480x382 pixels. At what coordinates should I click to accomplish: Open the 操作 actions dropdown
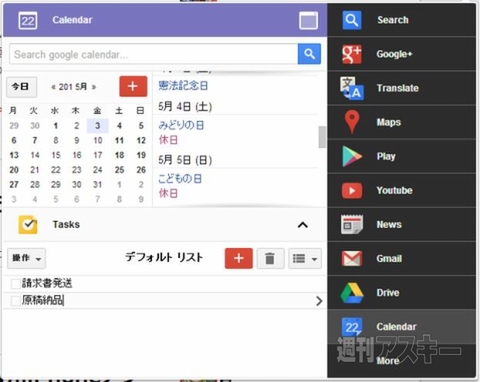[26, 258]
